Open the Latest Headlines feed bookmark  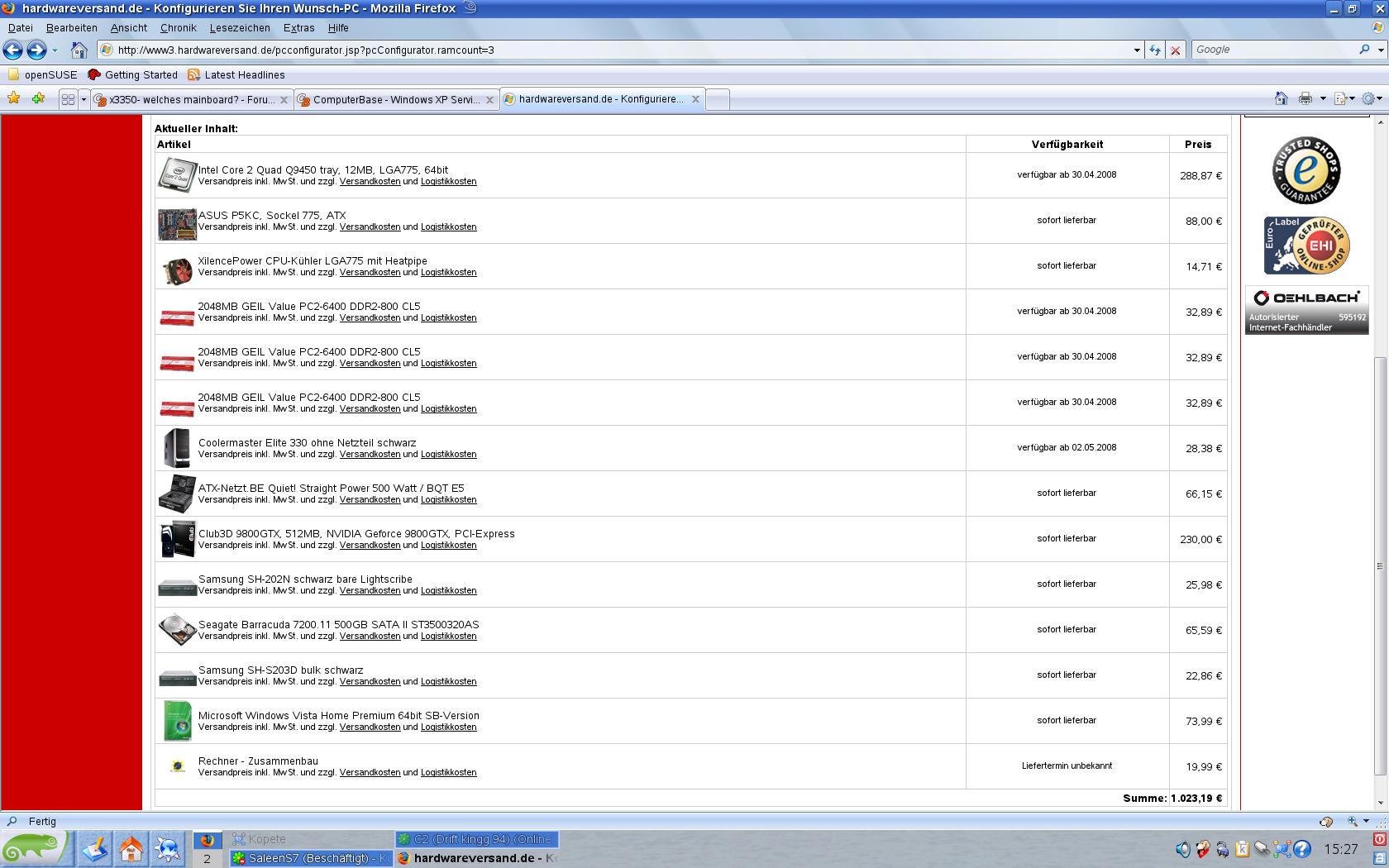[x=236, y=74]
